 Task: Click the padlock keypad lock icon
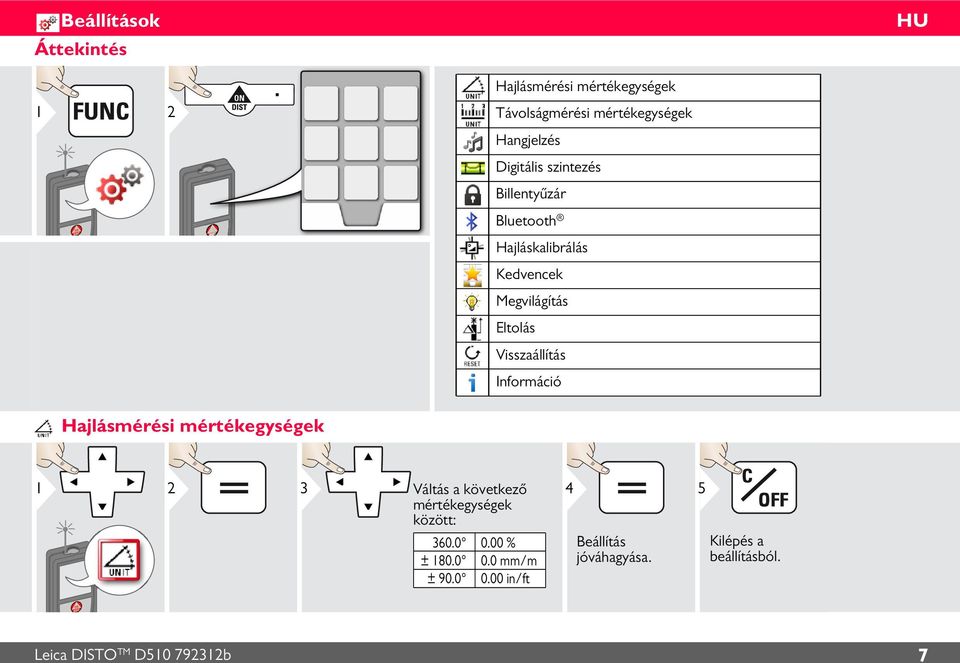pos(473,195)
